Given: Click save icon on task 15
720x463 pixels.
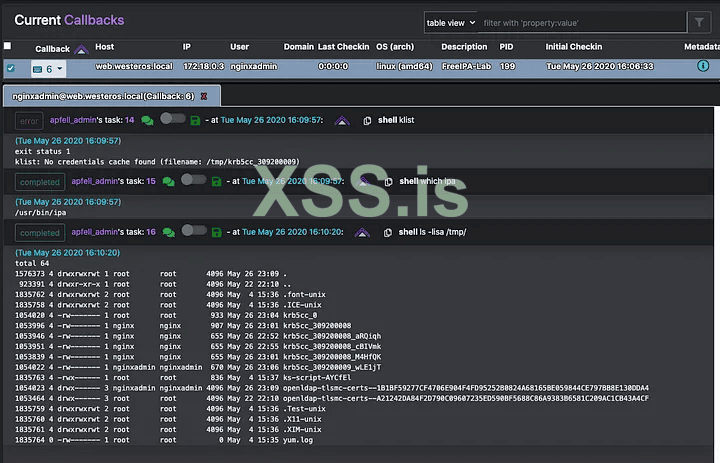Looking at the screenshot, I should (x=216, y=181).
